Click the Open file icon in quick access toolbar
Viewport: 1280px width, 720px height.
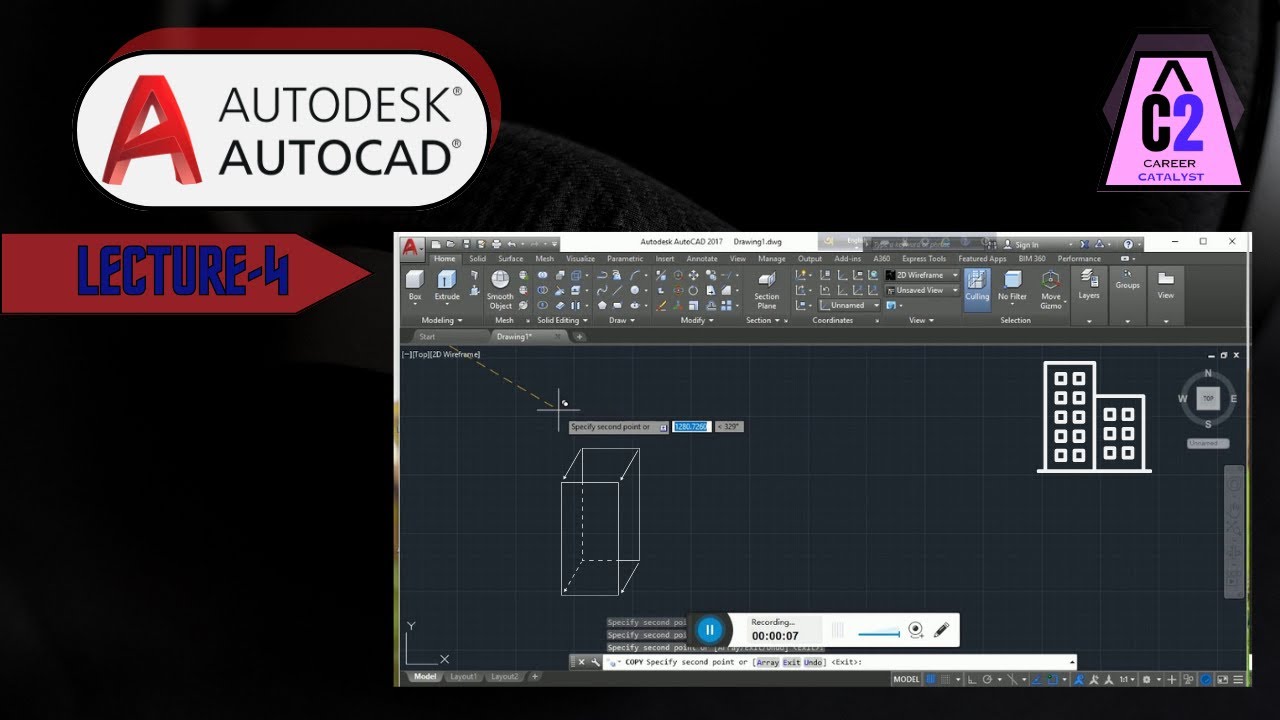click(x=450, y=244)
